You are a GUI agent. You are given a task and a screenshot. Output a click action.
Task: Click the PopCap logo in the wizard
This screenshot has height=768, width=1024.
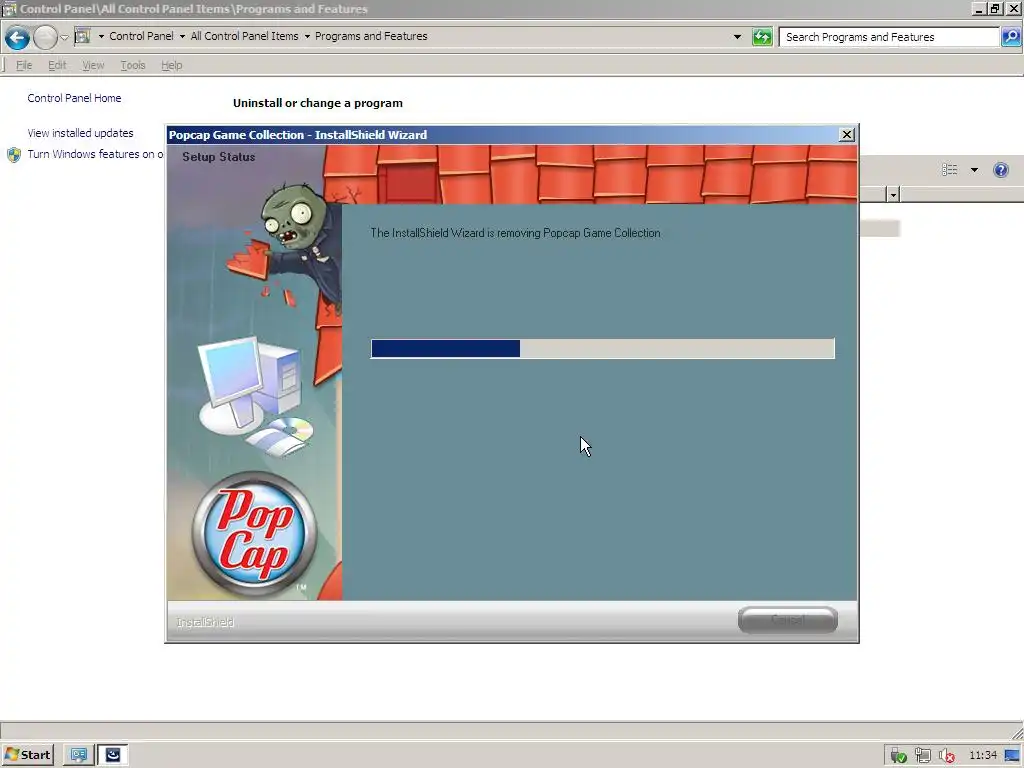click(x=254, y=534)
